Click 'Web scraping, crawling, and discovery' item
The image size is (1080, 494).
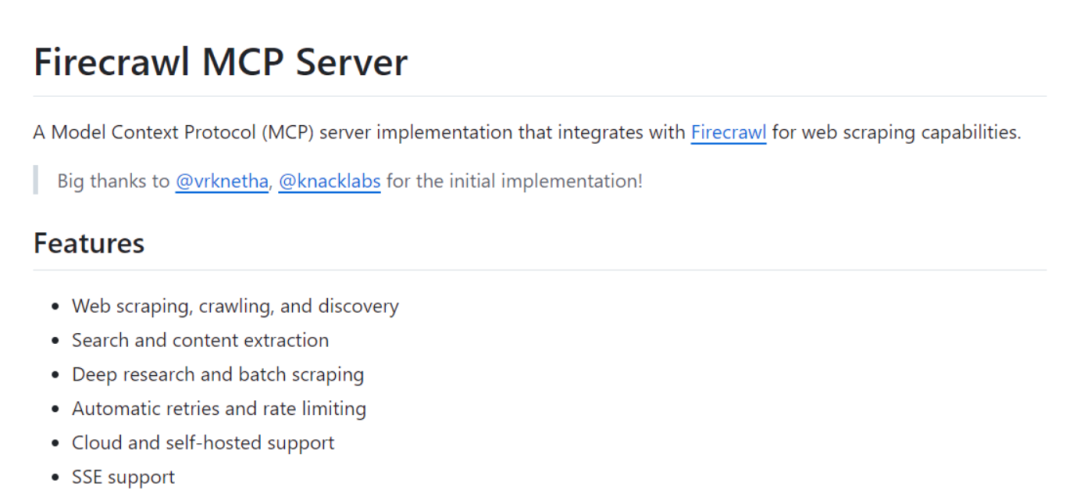click(x=235, y=306)
